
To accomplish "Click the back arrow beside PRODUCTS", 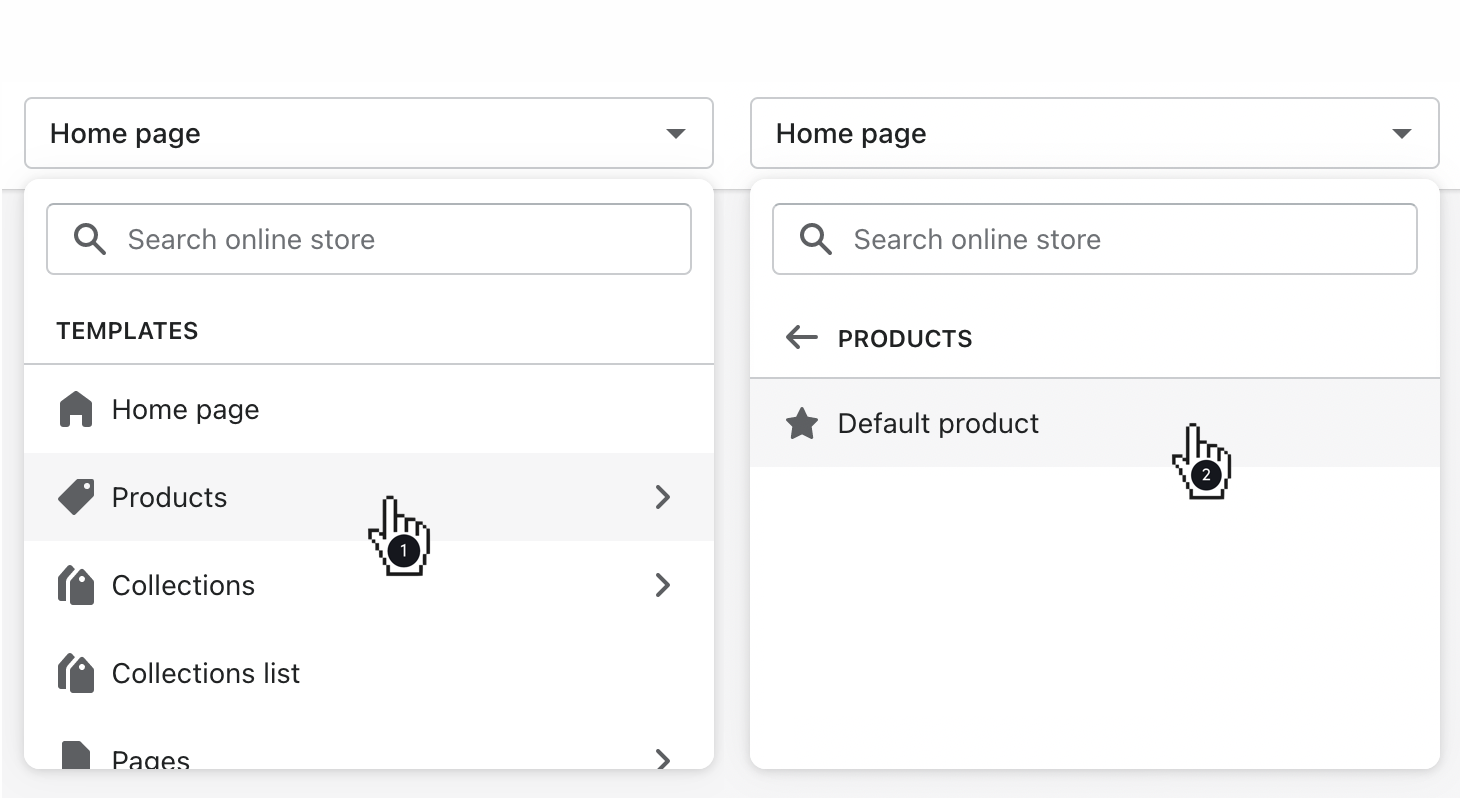I will pyautogui.click(x=801, y=338).
